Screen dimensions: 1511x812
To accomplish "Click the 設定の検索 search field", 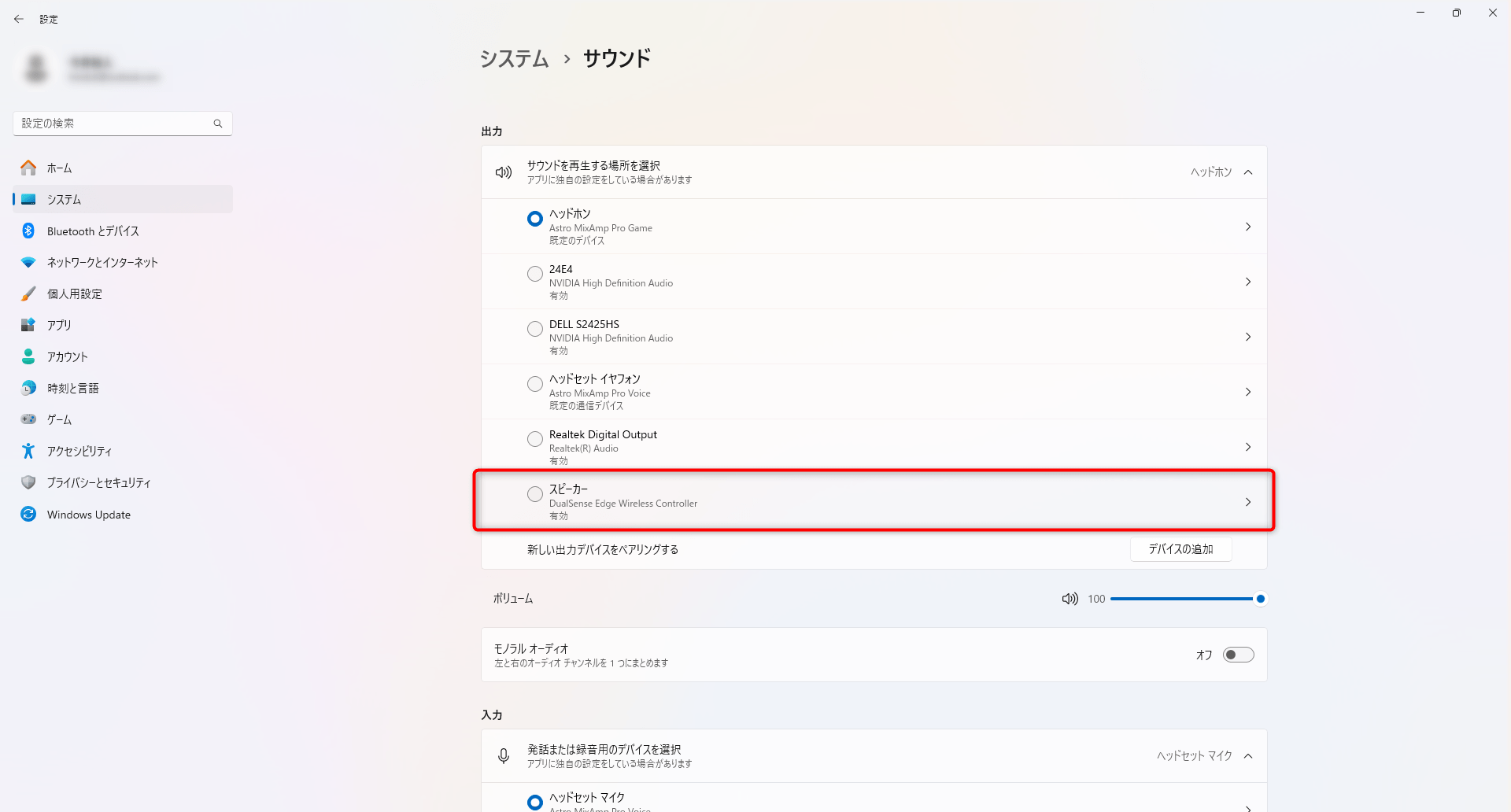I will point(114,124).
